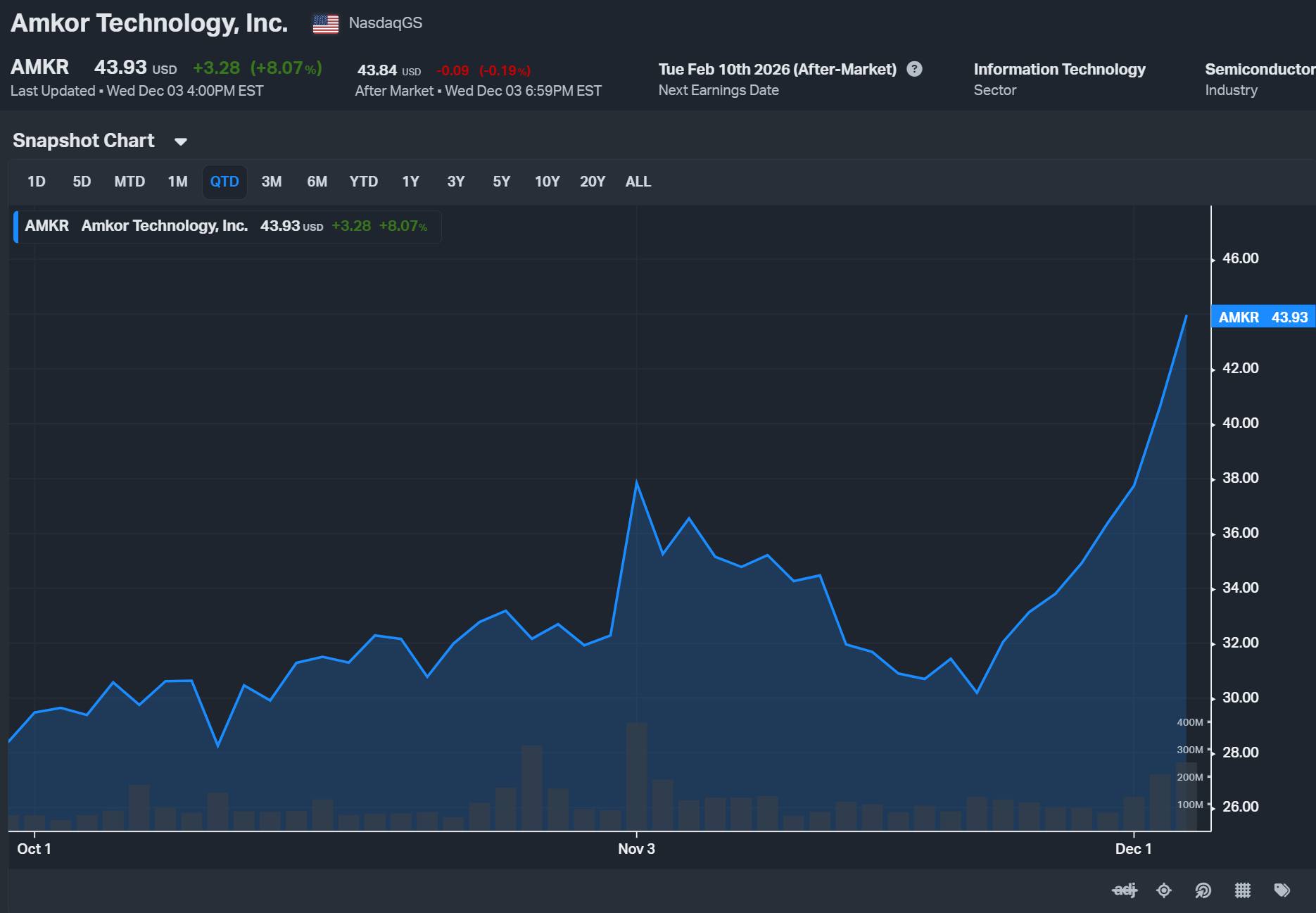Click the earnings date help question icon
Viewport: 1316px width, 913px height.
tap(914, 69)
